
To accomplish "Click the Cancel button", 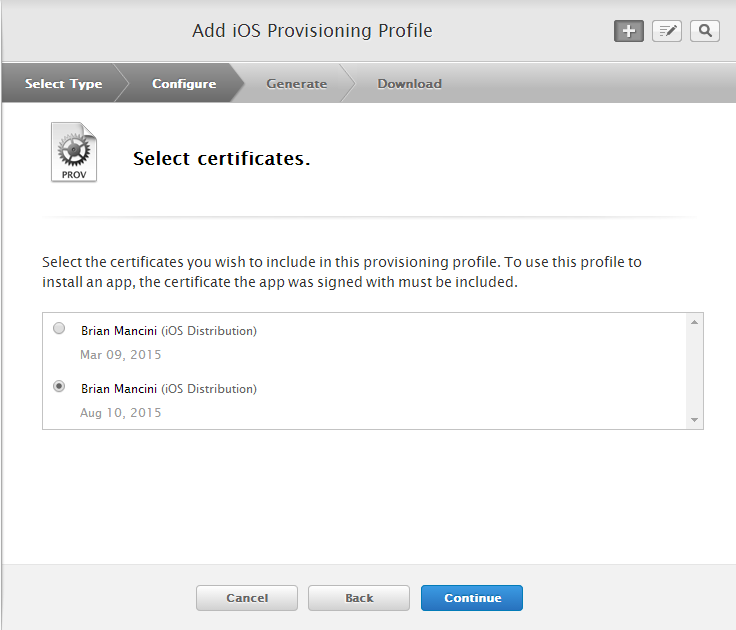I will click(x=247, y=598).
